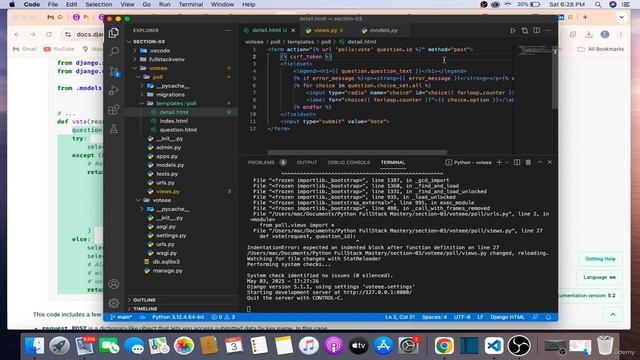Run the file with the play icon
Image resolution: width=640 pixels, height=360 pixels.
pos(513,30)
